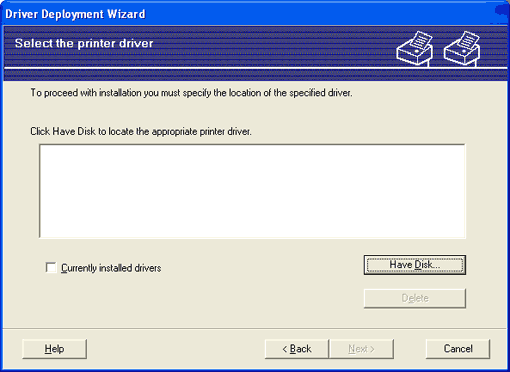Click the Select the printer driver heading

pyautogui.click(x=84, y=43)
